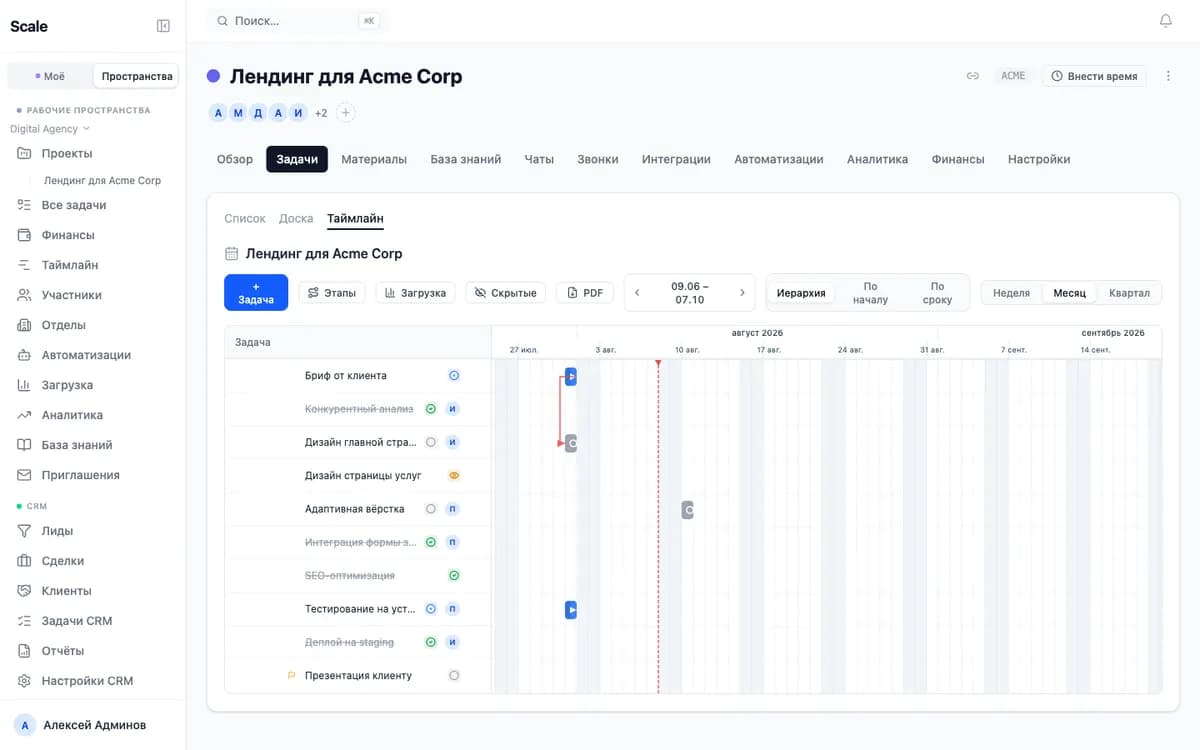Toggle status of Дизайн главной страницы

pos(431,442)
